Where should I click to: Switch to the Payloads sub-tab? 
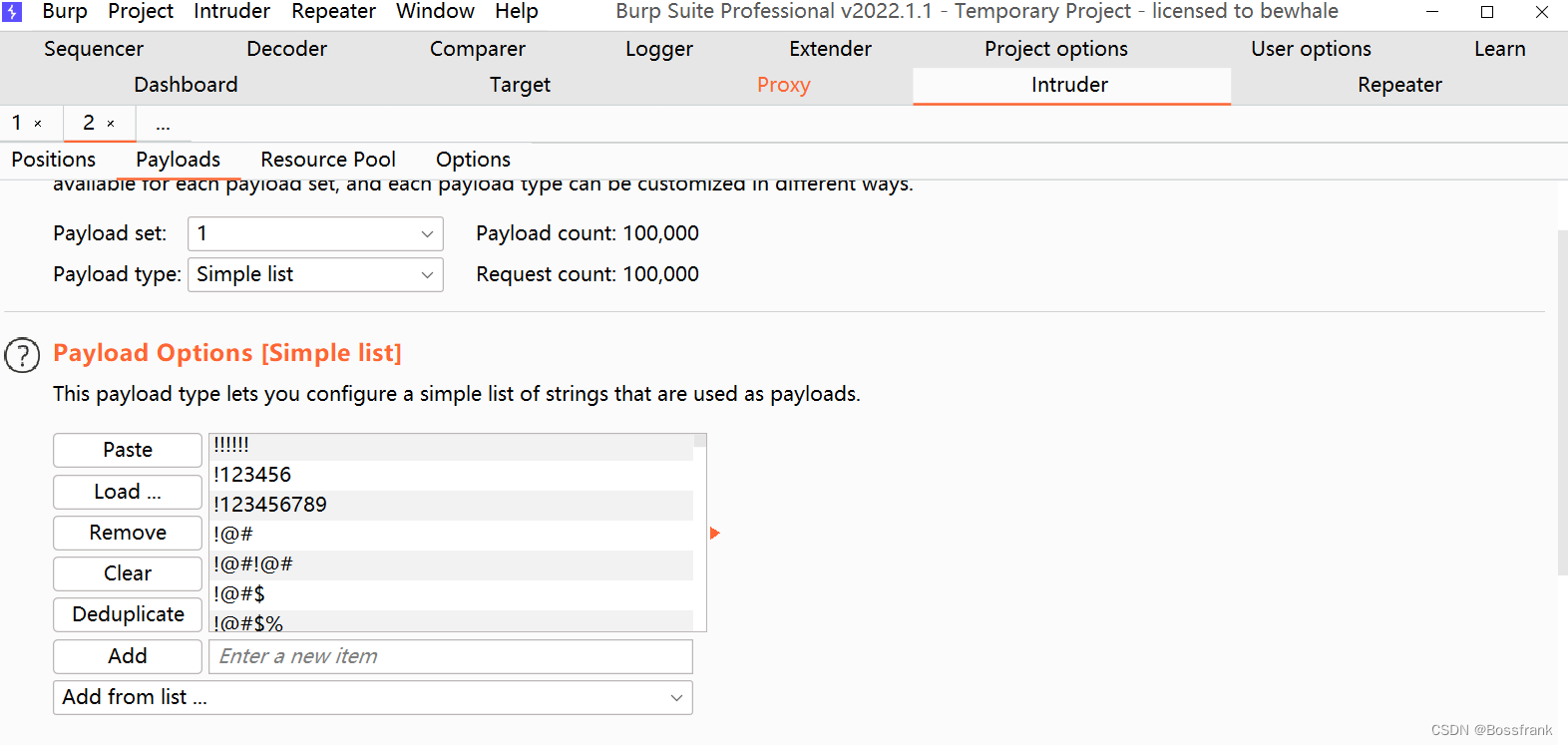pyautogui.click(x=178, y=160)
